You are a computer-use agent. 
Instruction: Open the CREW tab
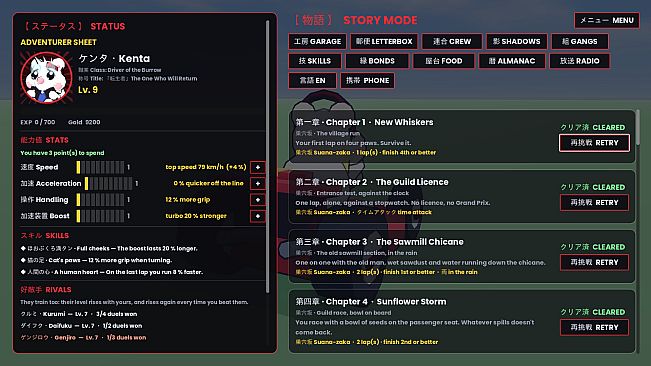[452, 41]
